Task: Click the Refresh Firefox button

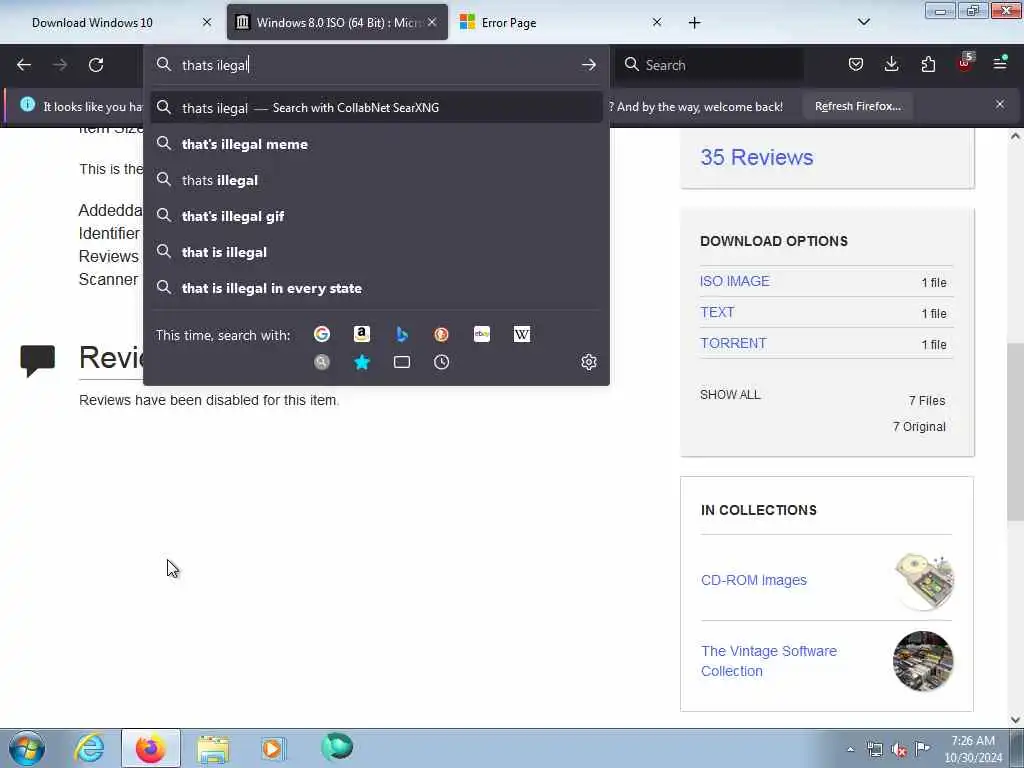Action: tap(857, 106)
